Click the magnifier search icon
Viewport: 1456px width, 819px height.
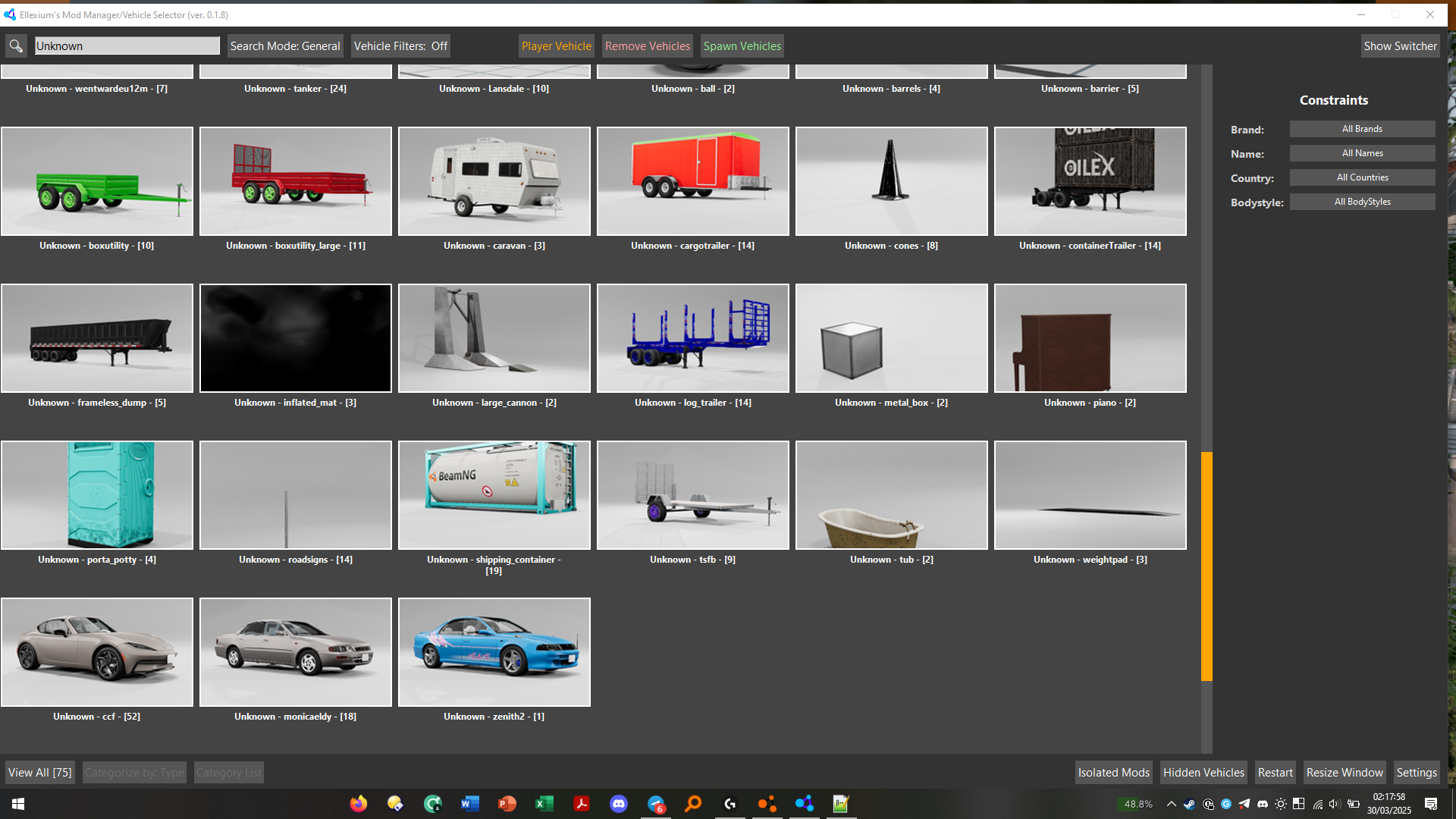(16, 46)
